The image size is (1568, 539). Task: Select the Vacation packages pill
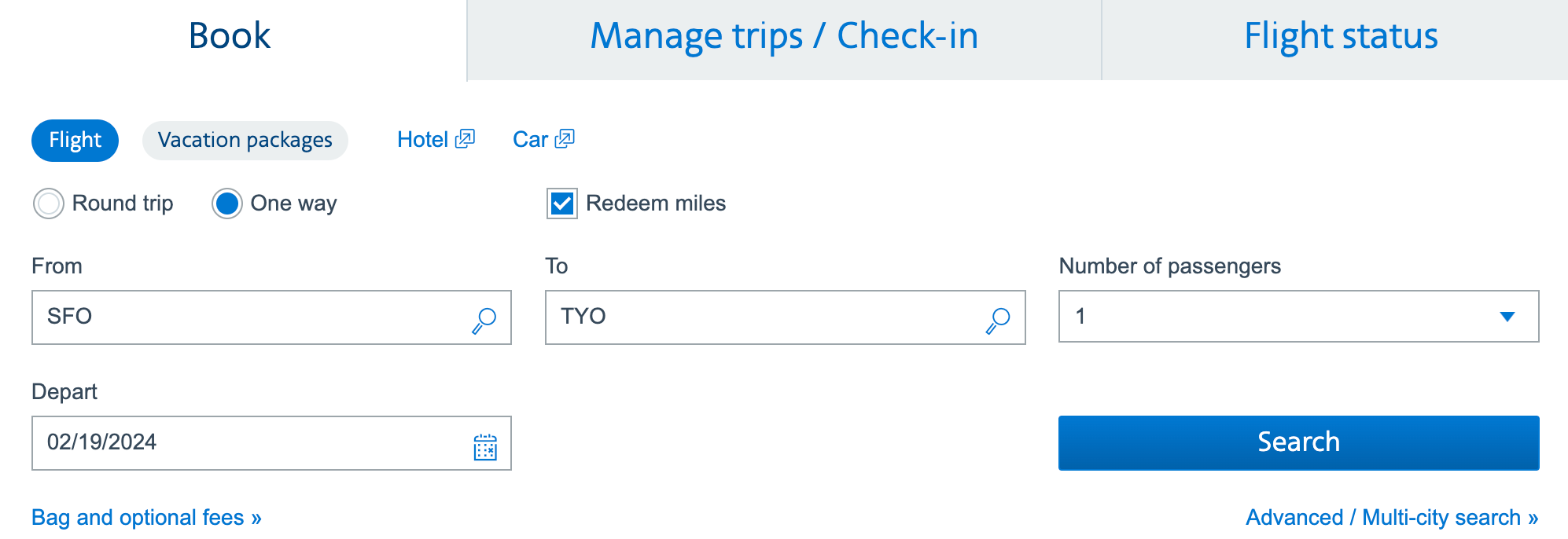click(245, 140)
